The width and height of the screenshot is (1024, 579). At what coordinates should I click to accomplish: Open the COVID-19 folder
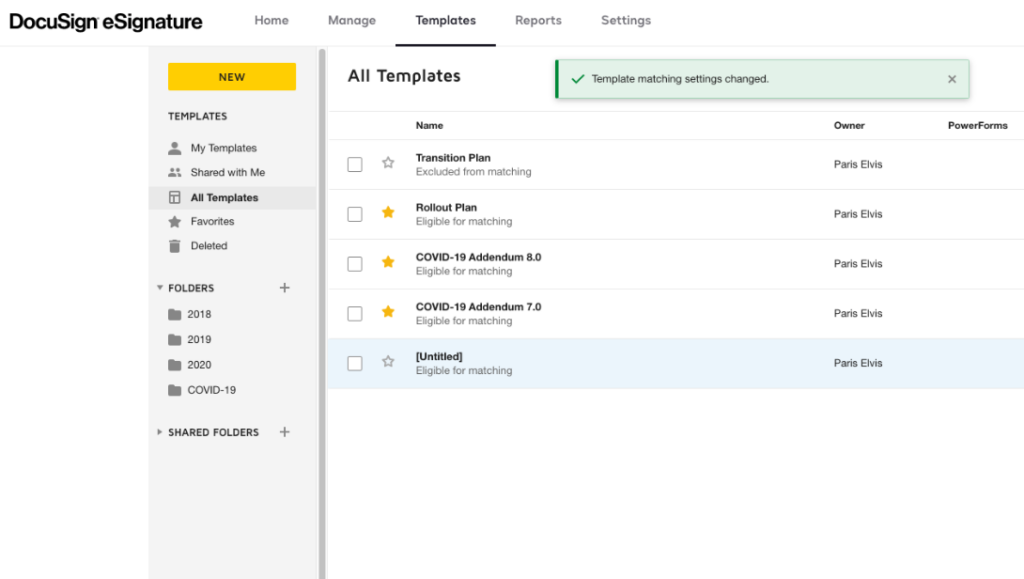point(212,390)
